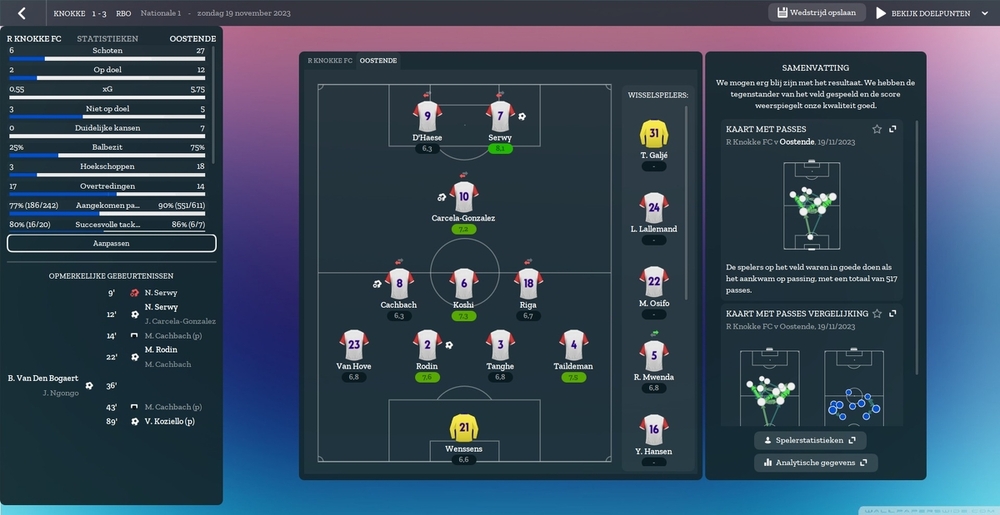The image size is (1000, 515).
Task: Switch to the R Knokke FC lineup tab
Action: (329, 61)
